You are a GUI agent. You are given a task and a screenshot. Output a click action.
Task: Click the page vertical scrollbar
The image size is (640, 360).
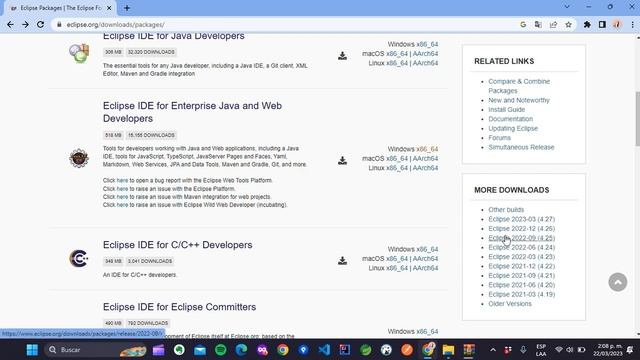pos(638,118)
